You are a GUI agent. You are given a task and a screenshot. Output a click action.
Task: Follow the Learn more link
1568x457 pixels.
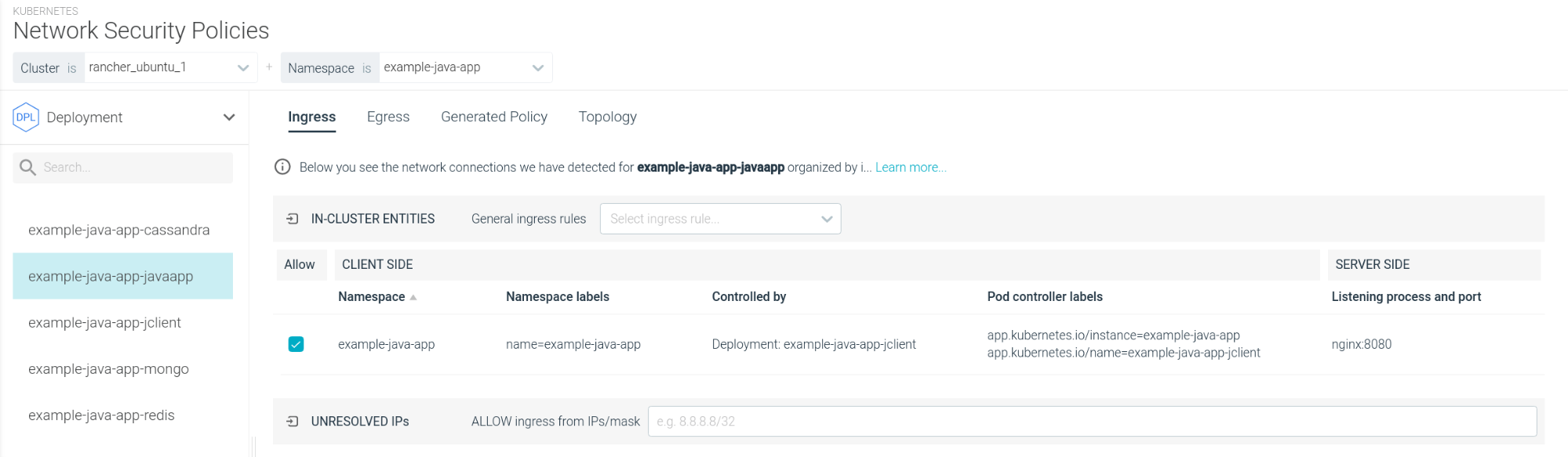(x=911, y=168)
